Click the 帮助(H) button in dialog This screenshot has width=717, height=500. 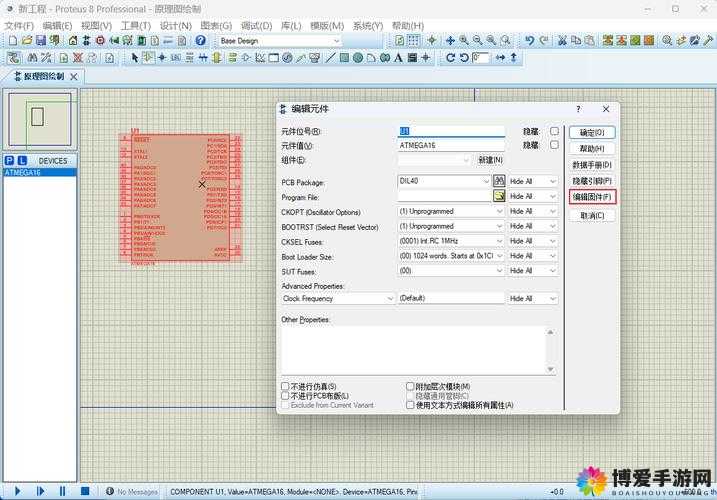click(592, 148)
